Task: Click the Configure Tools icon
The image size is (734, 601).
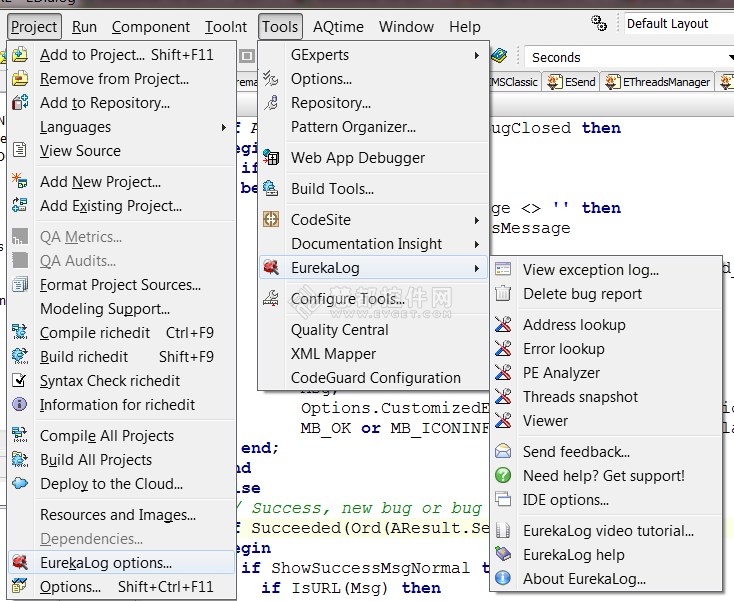Action: (271, 298)
